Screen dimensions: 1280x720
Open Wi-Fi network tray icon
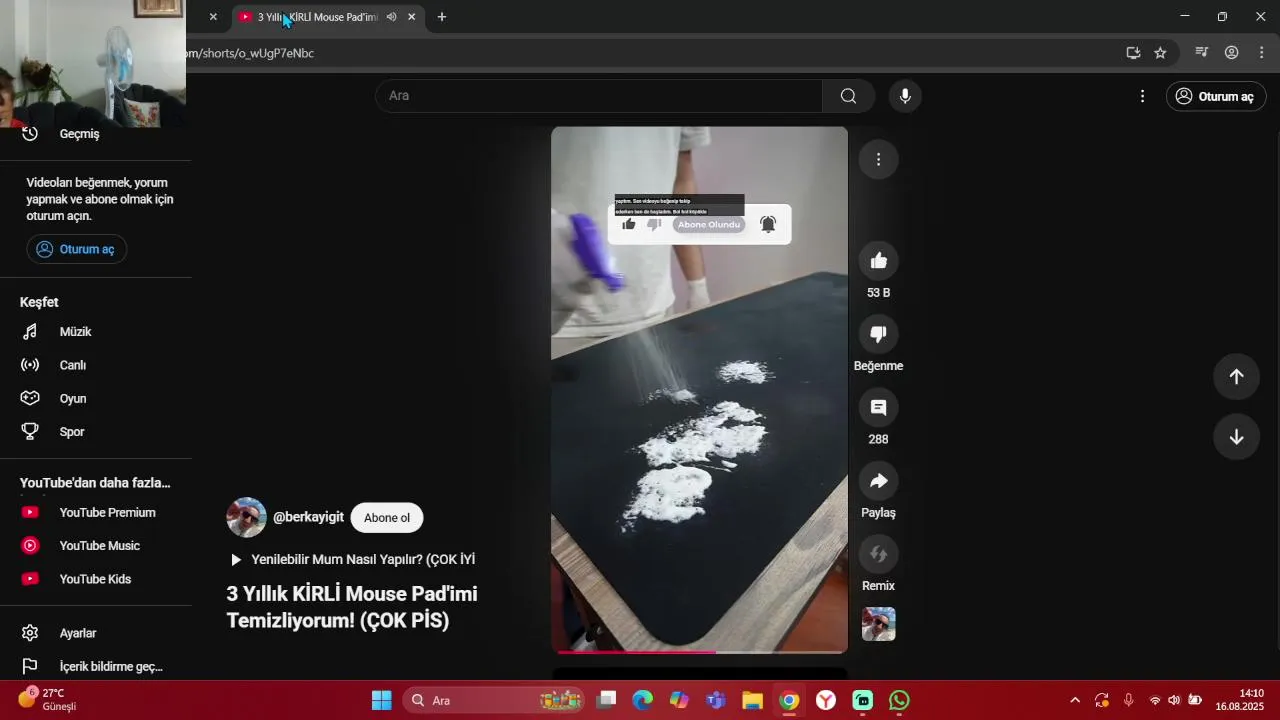point(1155,700)
